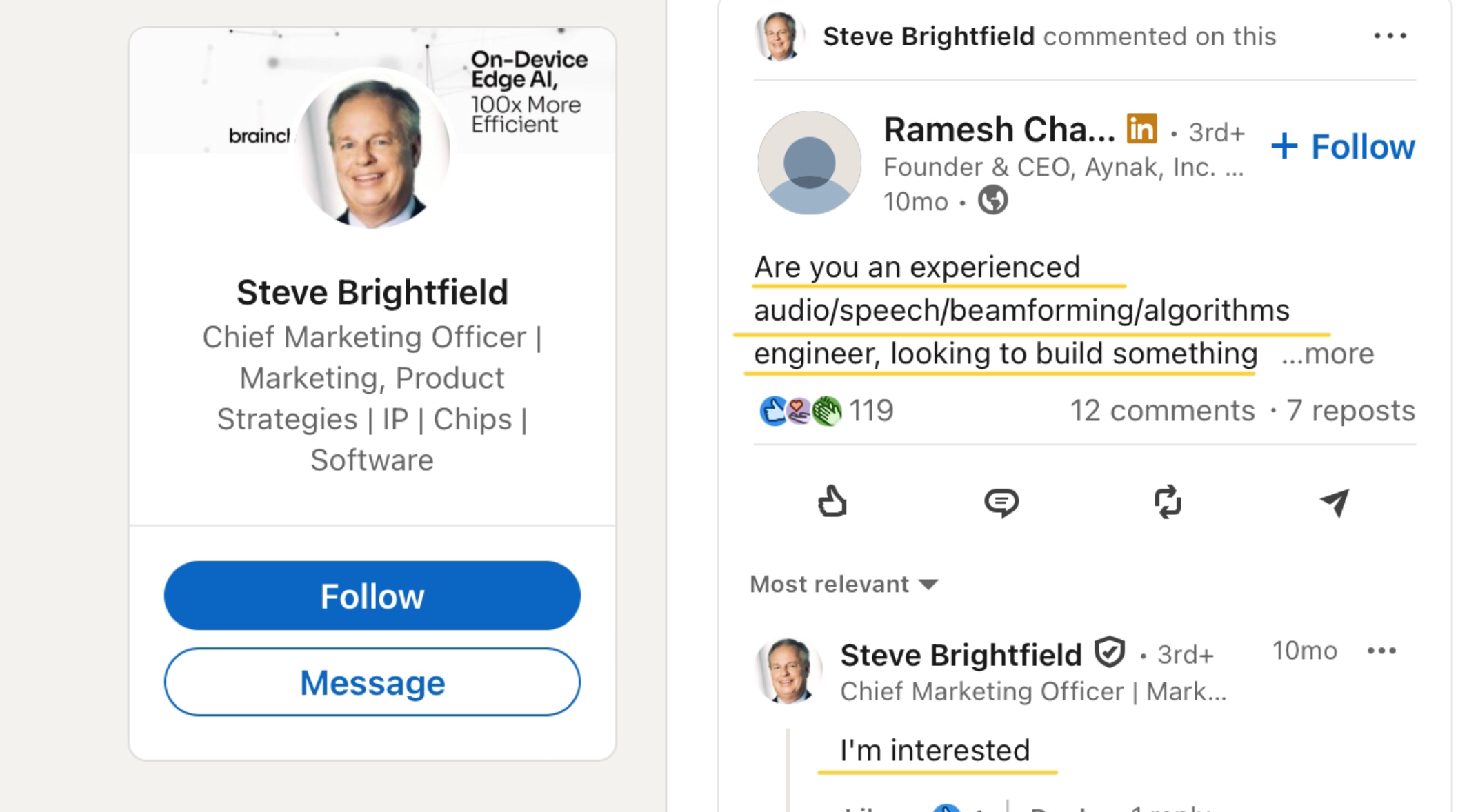View the reaction emojis showing 119
The image size is (1478, 812).
[800, 411]
